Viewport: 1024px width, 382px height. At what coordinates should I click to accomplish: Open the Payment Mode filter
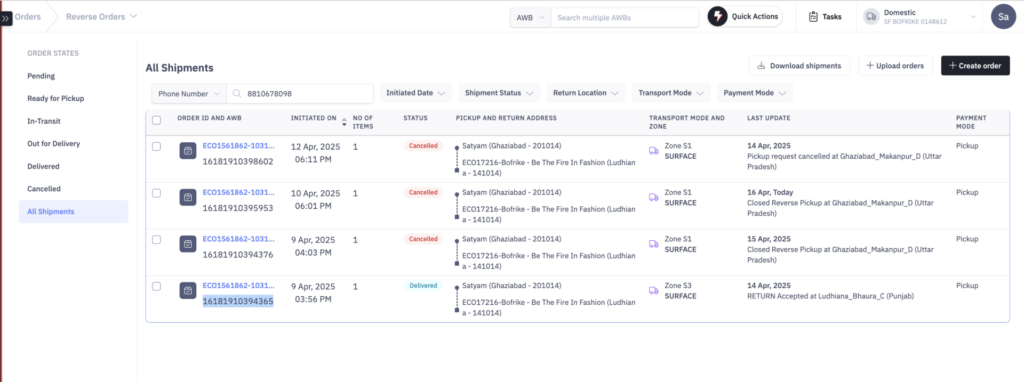[x=754, y=93]
